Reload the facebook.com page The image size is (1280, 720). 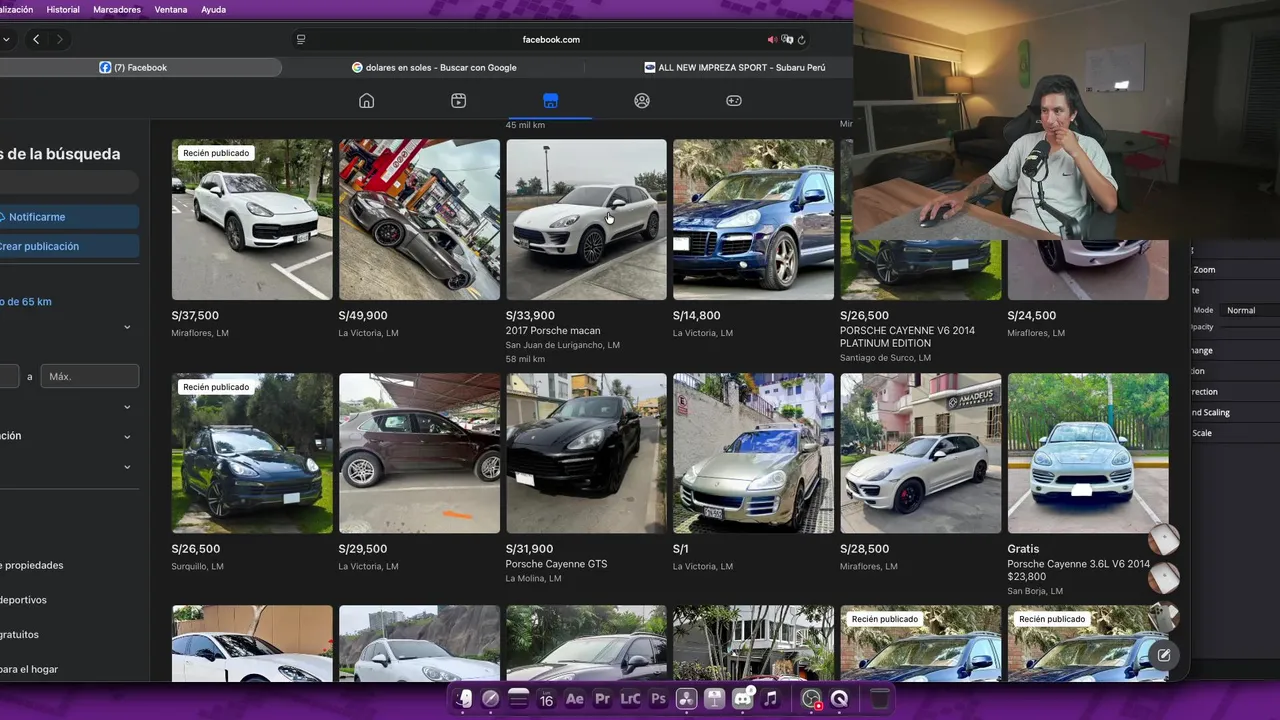point(801,40)
